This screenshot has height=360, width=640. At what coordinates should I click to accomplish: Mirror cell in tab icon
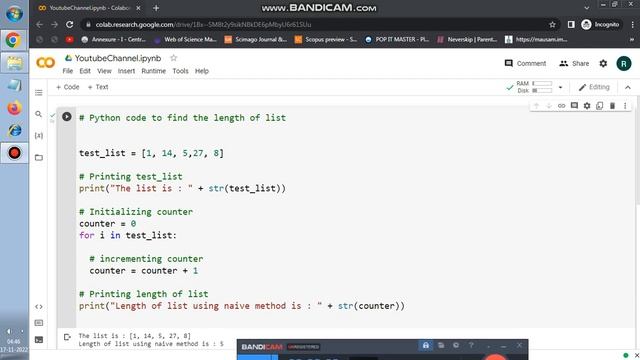click(x=600, y=106)
